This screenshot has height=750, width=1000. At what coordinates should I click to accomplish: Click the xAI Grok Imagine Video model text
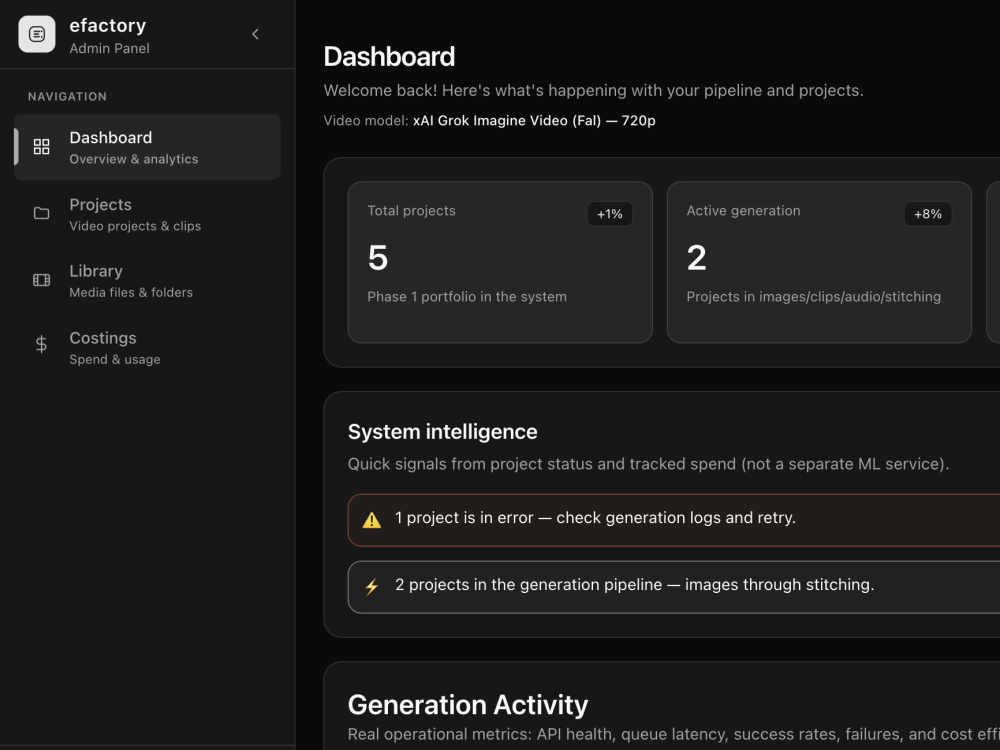(534, 121)
